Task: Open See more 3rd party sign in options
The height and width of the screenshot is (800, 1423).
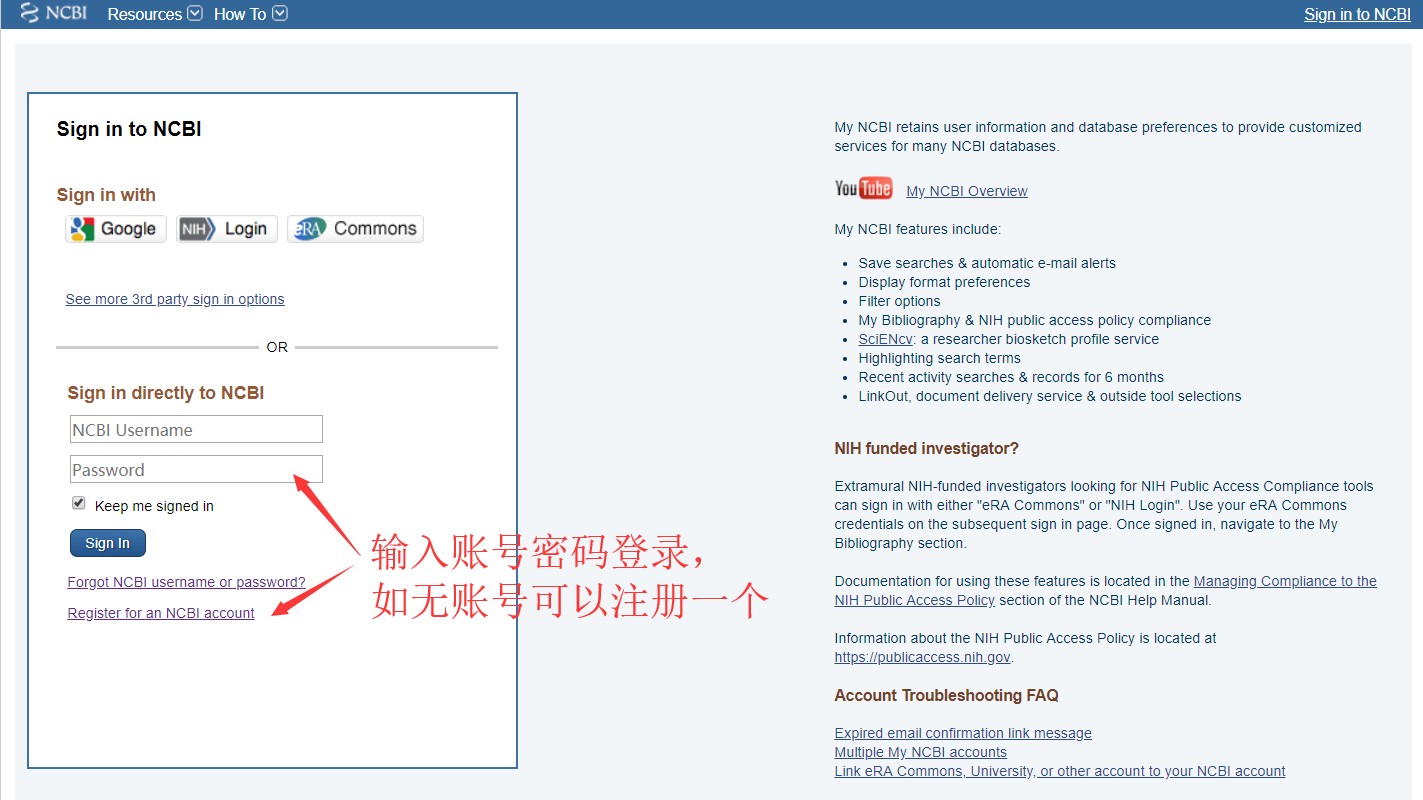Action: [x=175, y=299]
